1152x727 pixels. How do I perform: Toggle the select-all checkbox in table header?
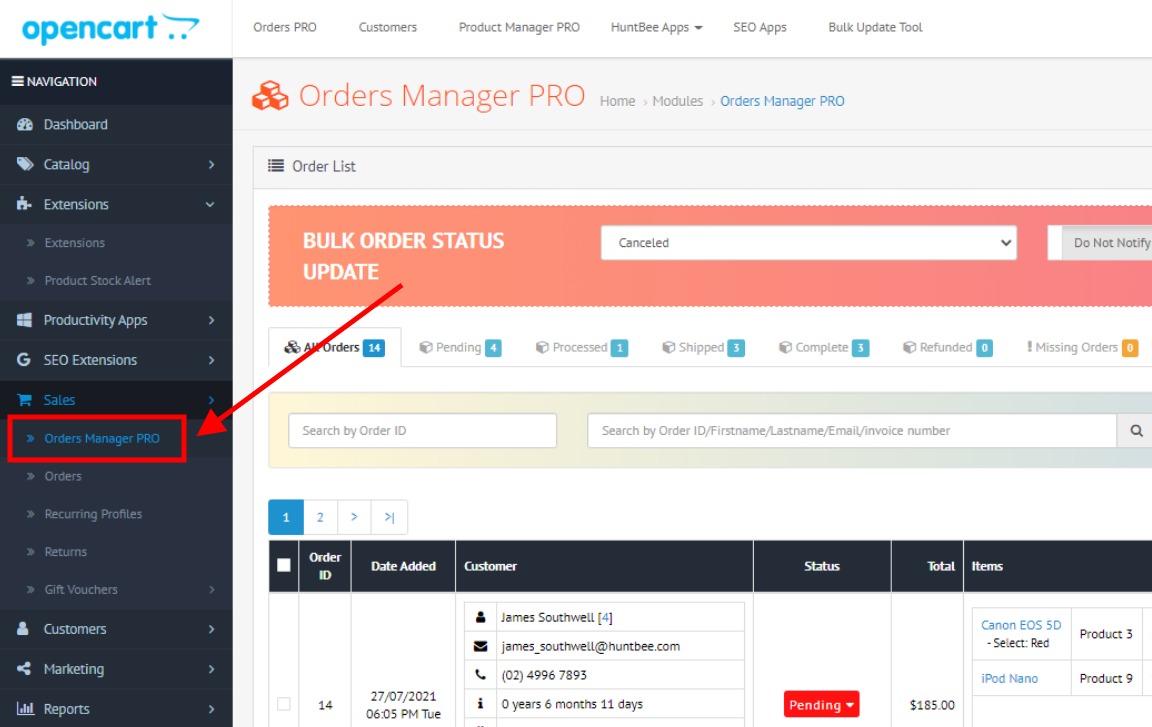(284, 565)
